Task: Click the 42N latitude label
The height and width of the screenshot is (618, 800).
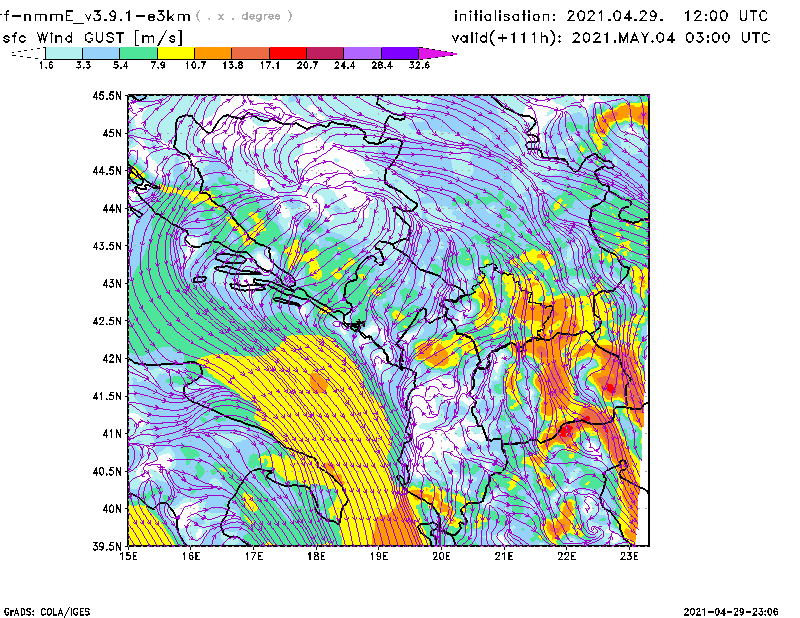Action: click(x=112, y=358)
